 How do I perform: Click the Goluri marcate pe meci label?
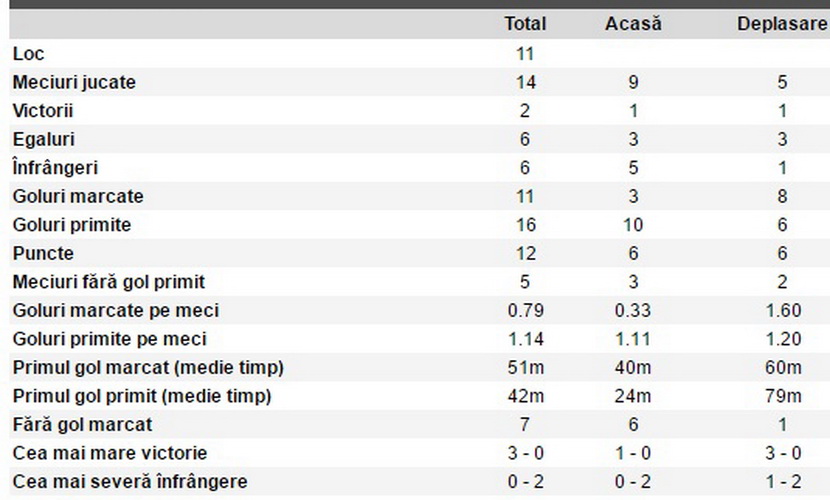coord(115,311)
